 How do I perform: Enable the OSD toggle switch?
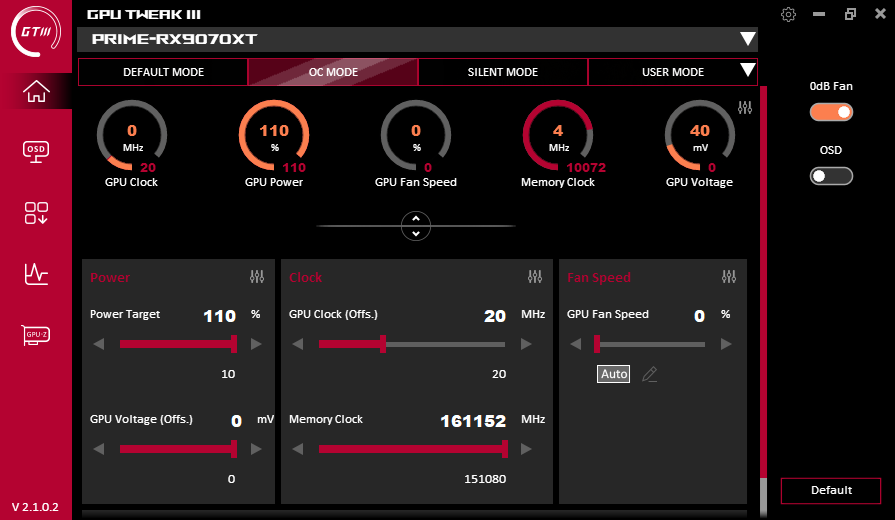(x=831, y=176)
